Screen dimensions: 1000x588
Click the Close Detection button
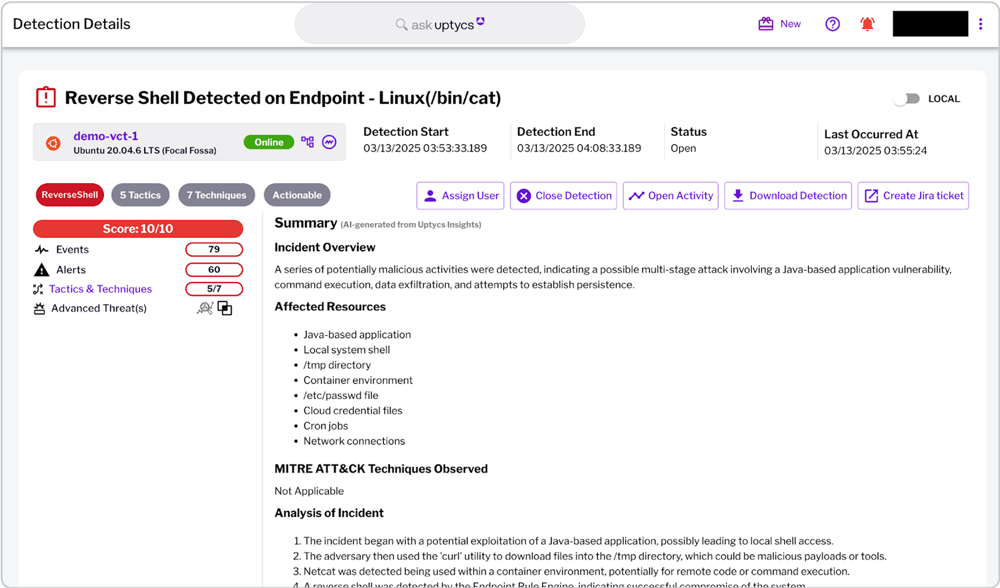pyautogui.click(x=563, y=196)
